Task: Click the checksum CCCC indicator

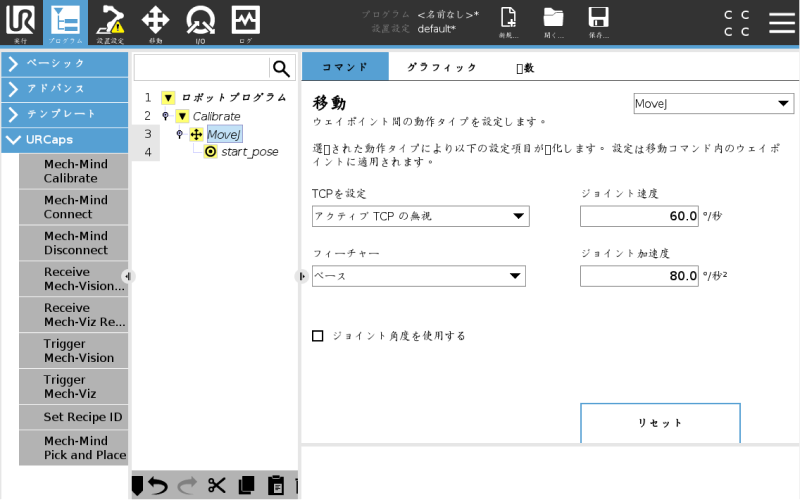Action: click(x=737, y=23)
